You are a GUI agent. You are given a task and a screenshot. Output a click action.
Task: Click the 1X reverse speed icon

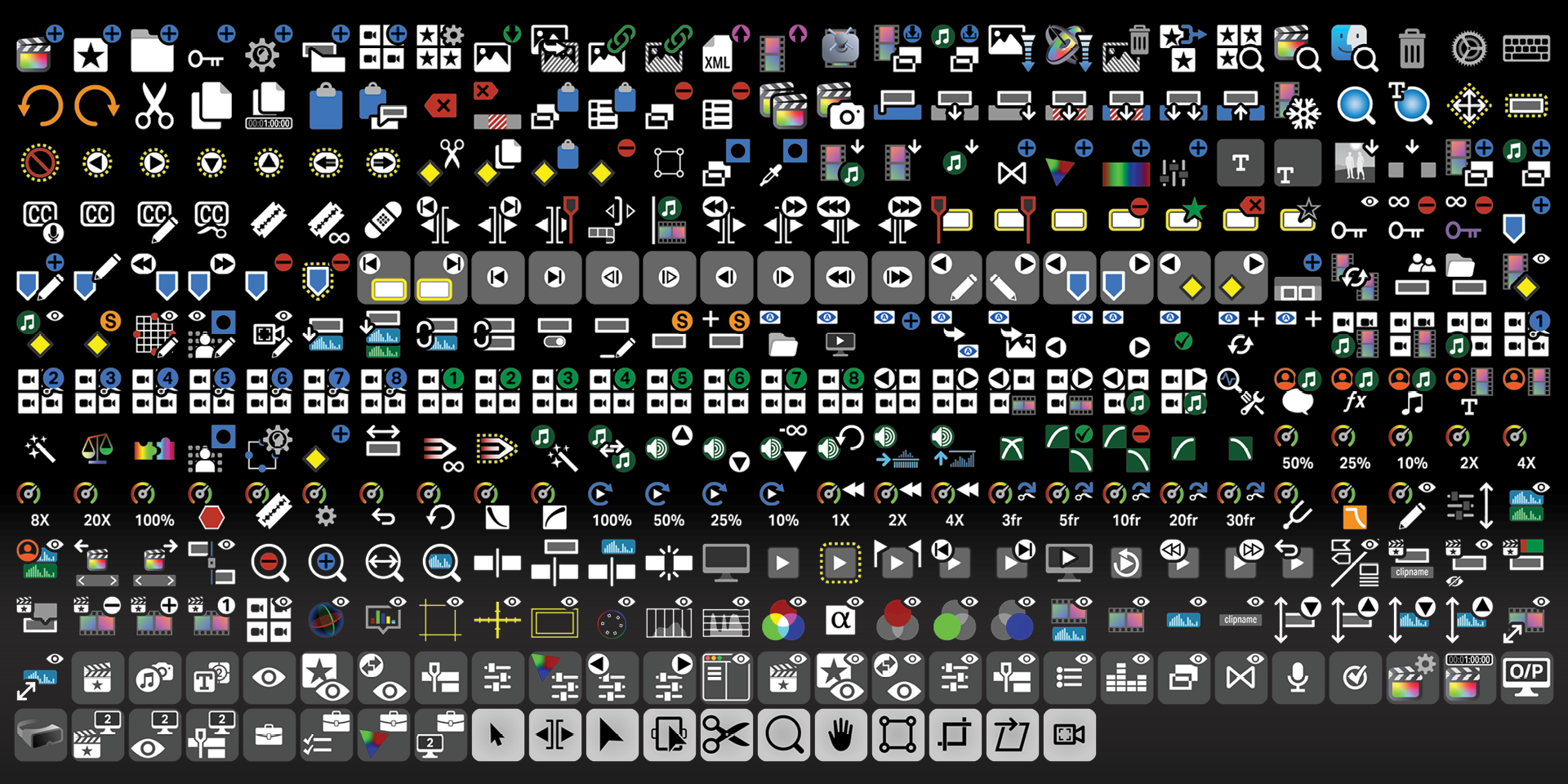(840, 505)
